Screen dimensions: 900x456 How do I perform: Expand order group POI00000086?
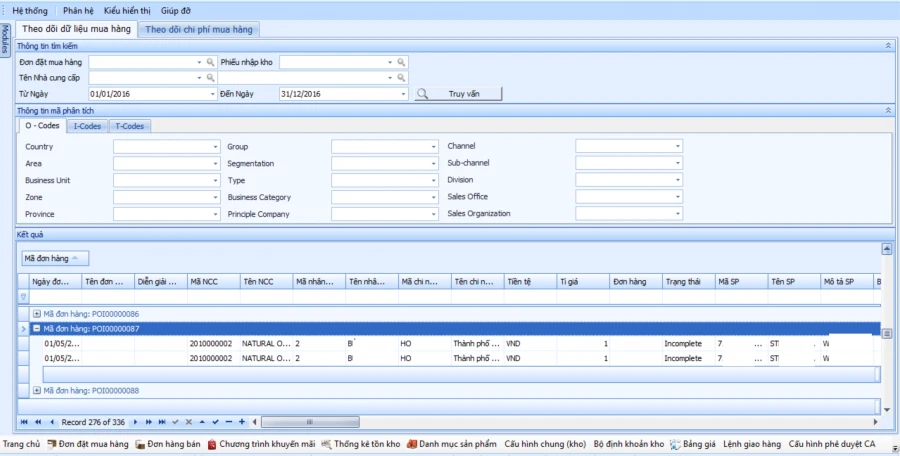tap(37, 314)
